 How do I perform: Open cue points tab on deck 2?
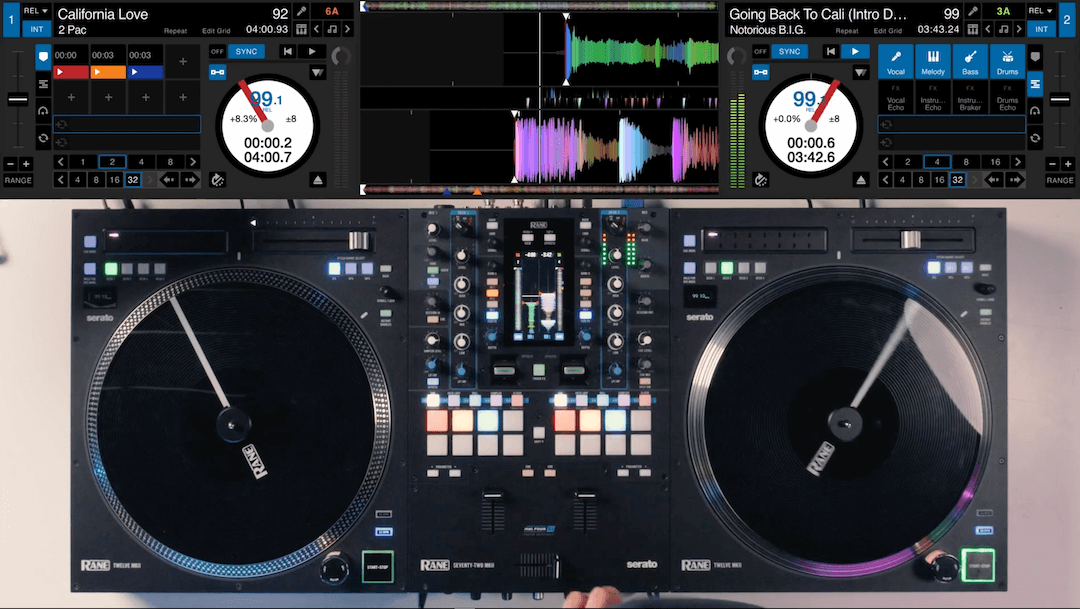pyautogui.click(x=1035, y=57)
